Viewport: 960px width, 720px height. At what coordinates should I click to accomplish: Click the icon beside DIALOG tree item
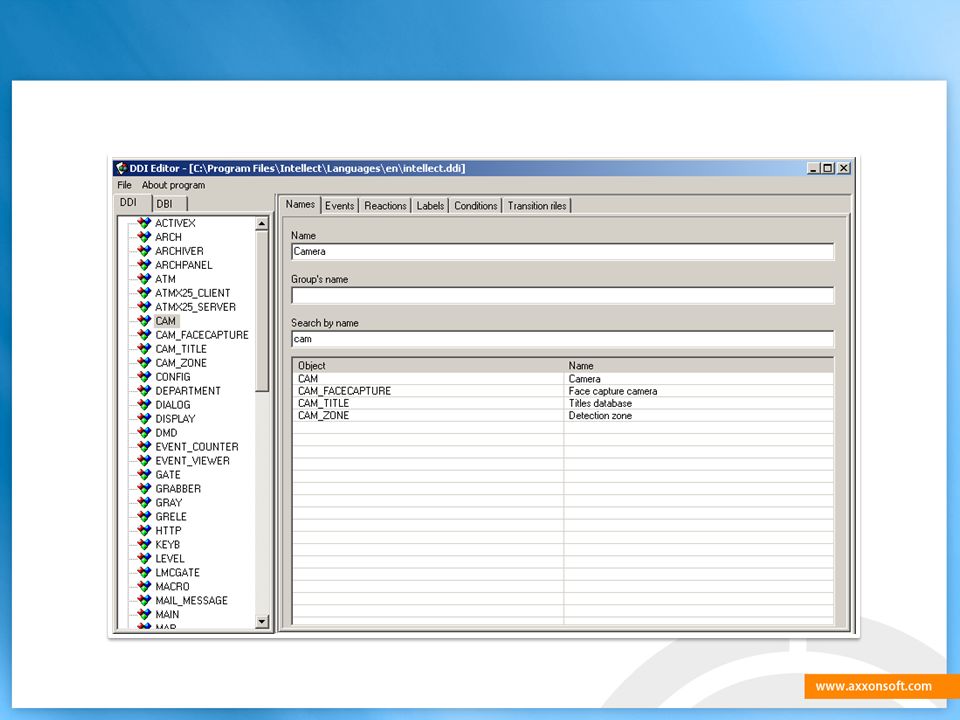(x=144, y=405)
